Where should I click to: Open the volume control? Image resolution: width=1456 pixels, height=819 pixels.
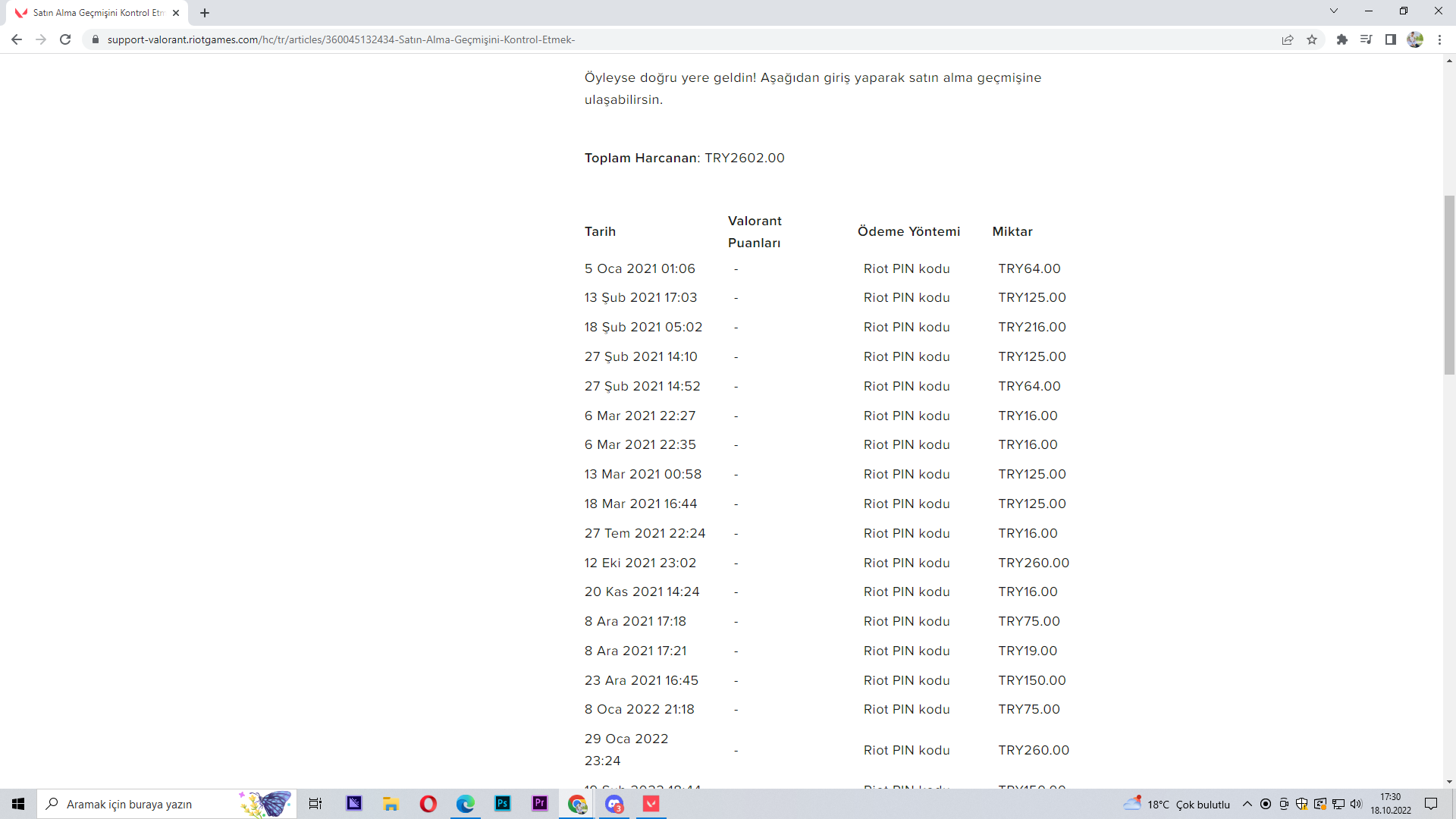pyautogui.click(x=1357, y=804)
